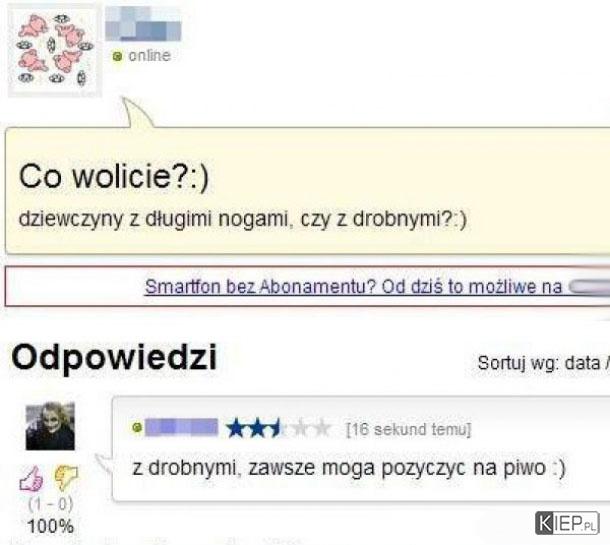
Task: Click the green online dot near asker name
Action: pyautogui.click(x=117, y=56)
